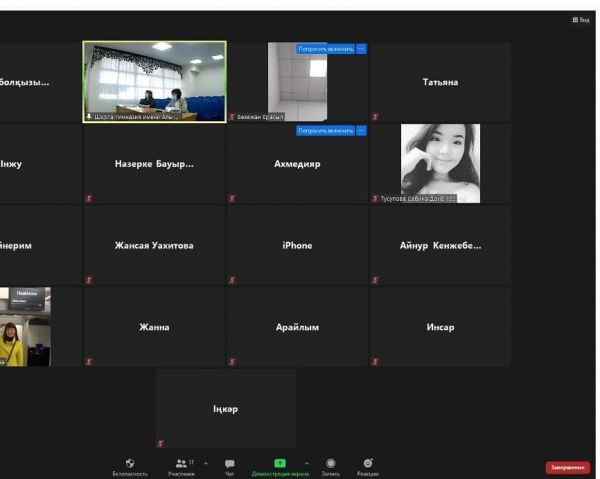Open the Participants (Участники) panel
This screenshot has height=479, width=600.
(181, 464)
